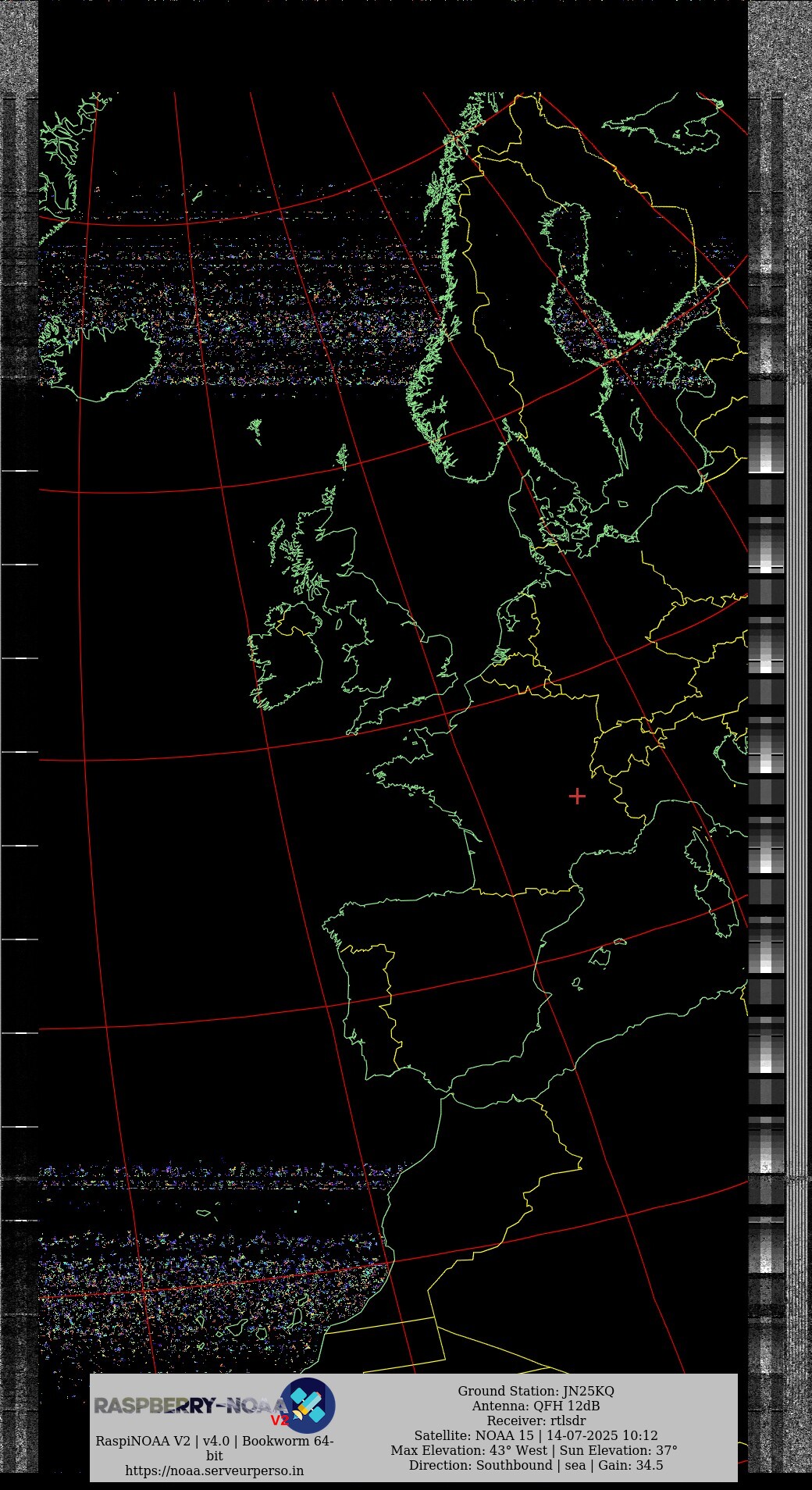Click the Antenna QFH 12dB line
This screenshot has width=812, height=1490.
coord(536,1406)
